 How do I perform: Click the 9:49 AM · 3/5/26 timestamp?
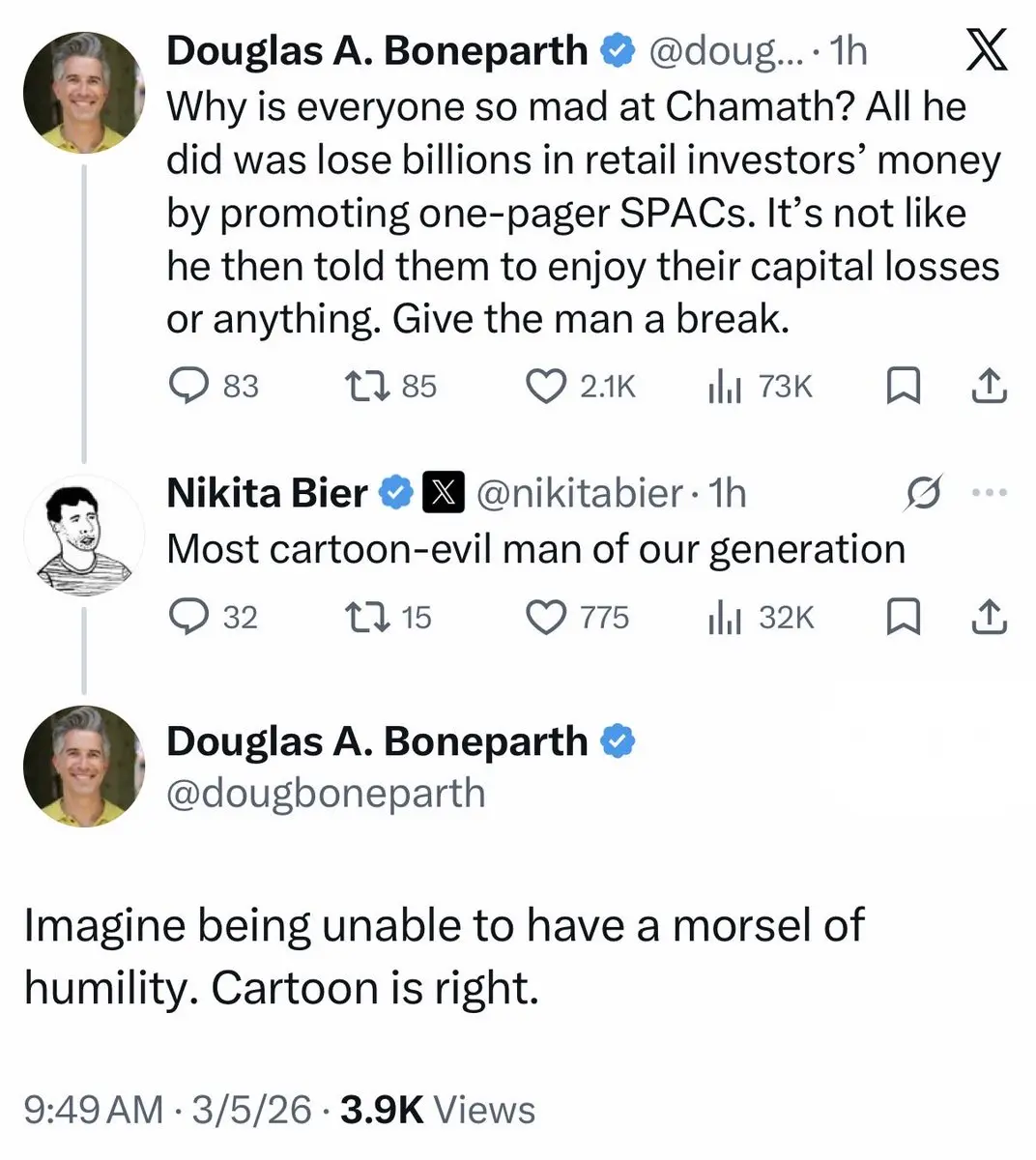coord(167,1110)
